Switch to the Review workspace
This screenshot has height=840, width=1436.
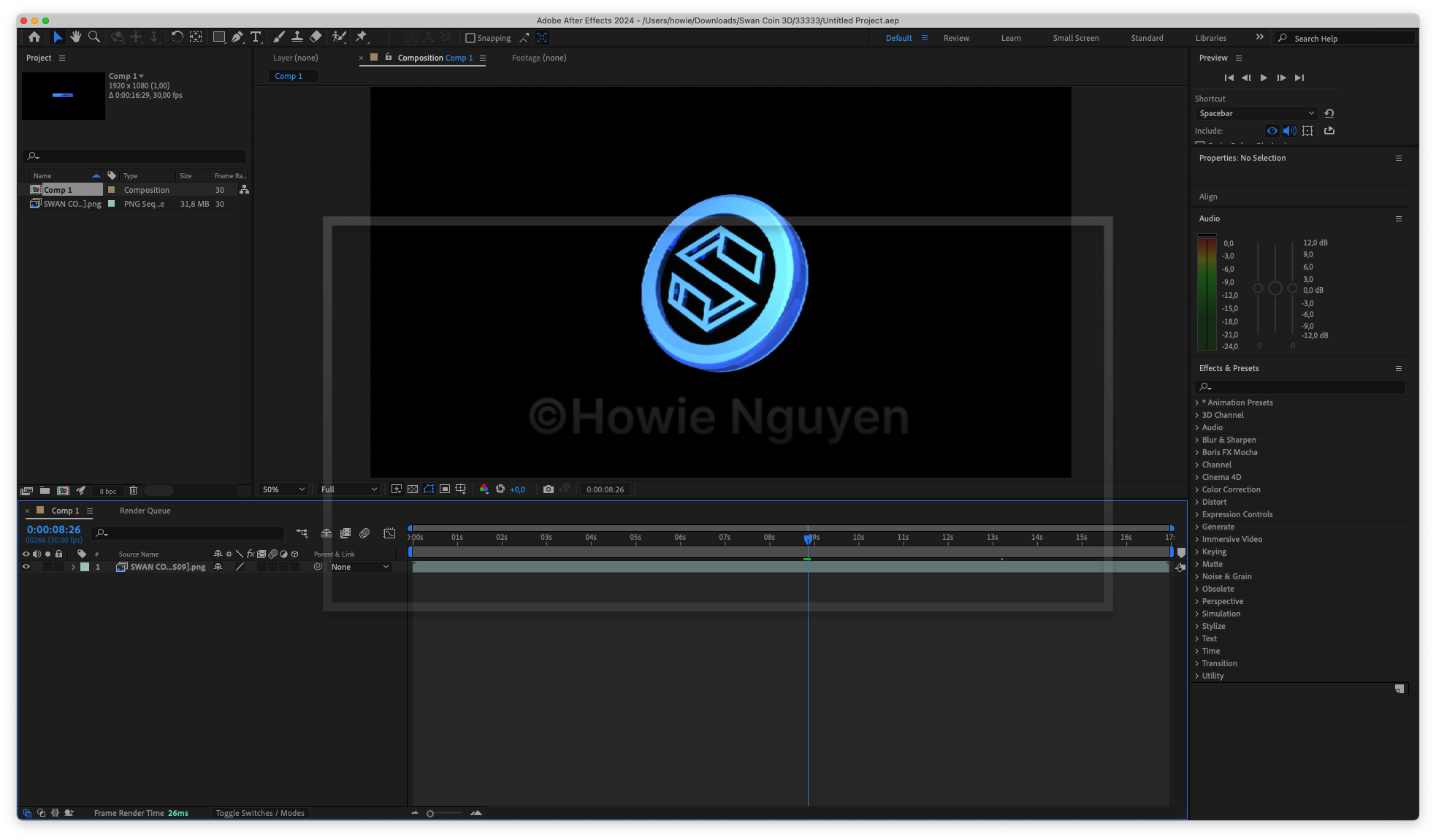pos(956,38)
